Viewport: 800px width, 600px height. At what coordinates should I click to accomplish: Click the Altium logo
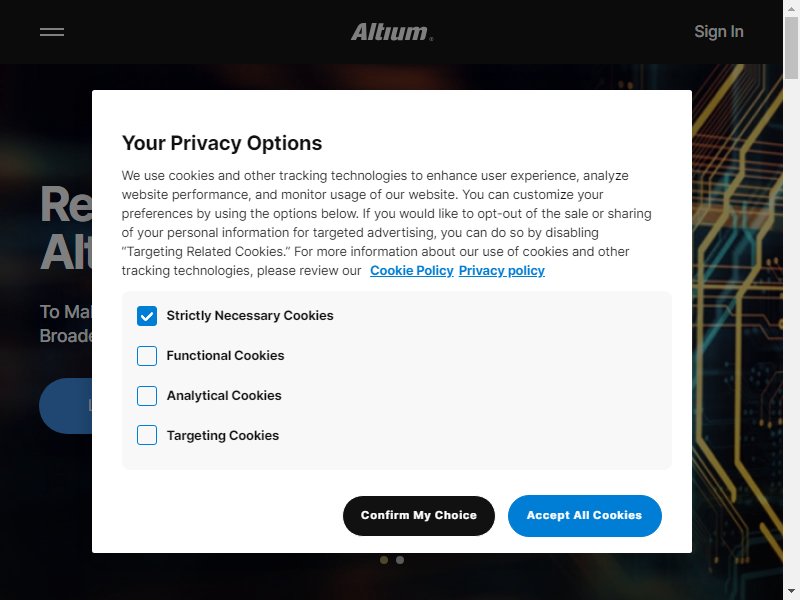tap(392, 32)
